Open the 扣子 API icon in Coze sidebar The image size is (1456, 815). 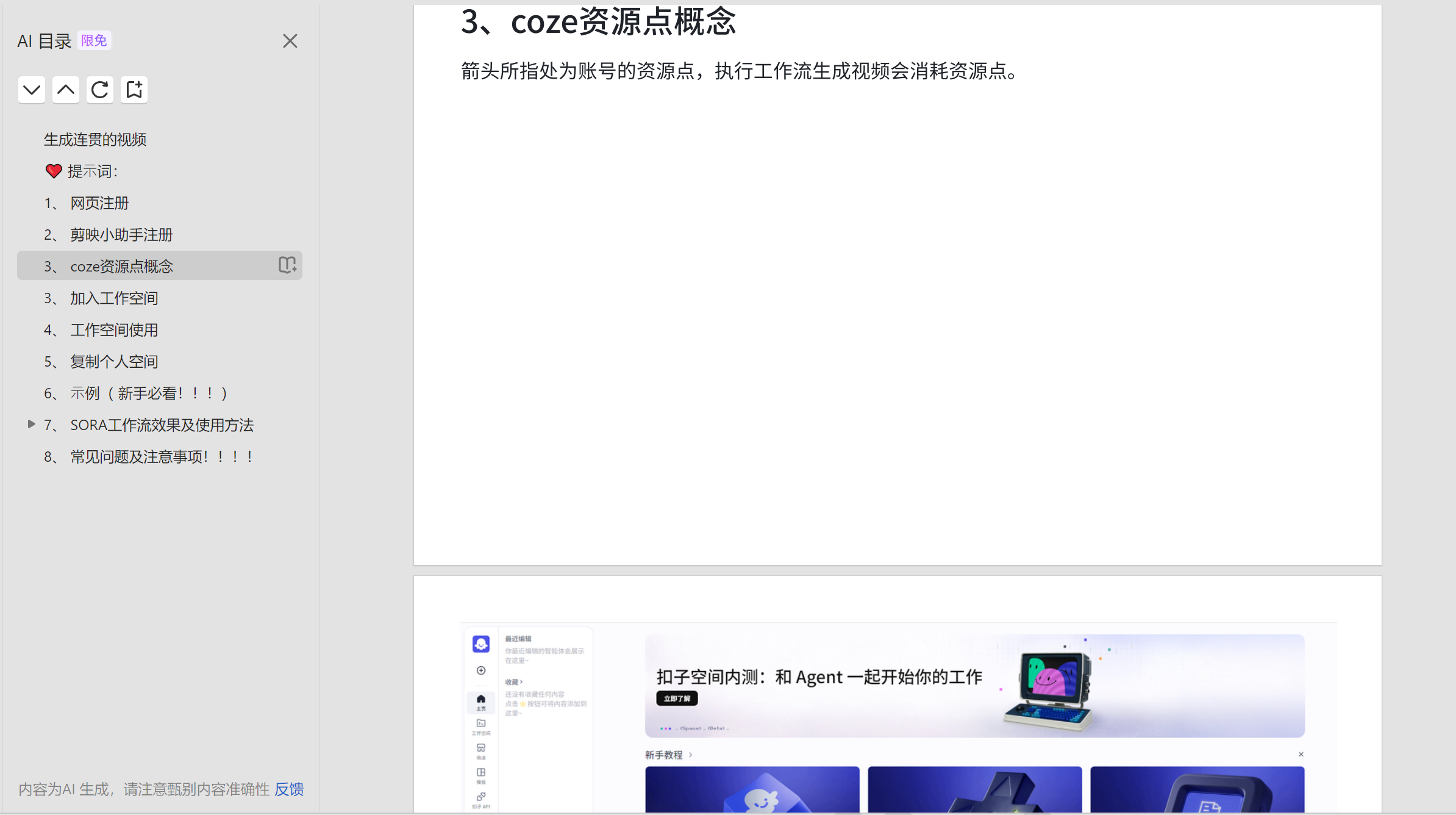pos(480,796)
